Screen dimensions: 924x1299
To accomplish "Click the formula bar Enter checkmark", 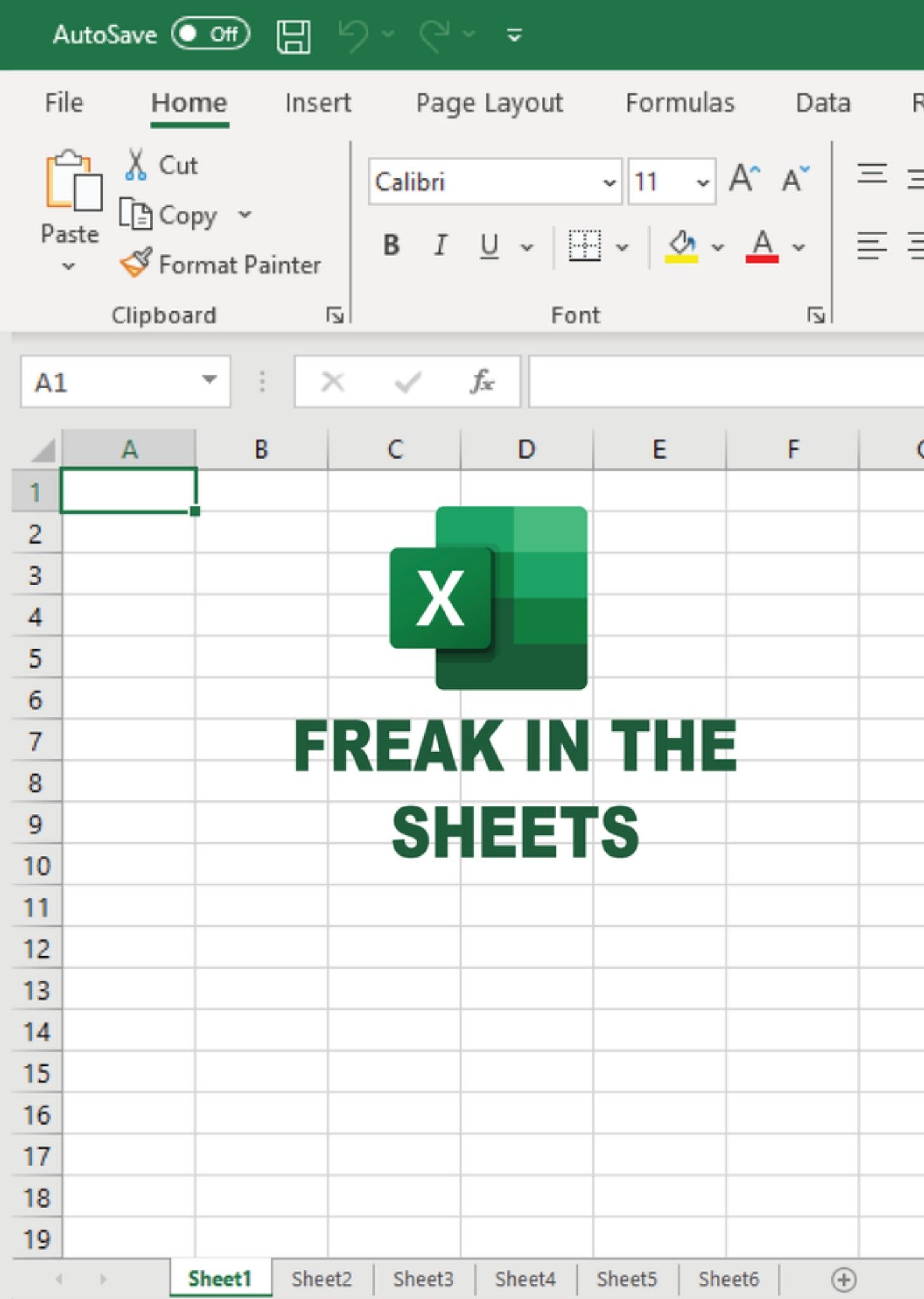I will [407, 382].
